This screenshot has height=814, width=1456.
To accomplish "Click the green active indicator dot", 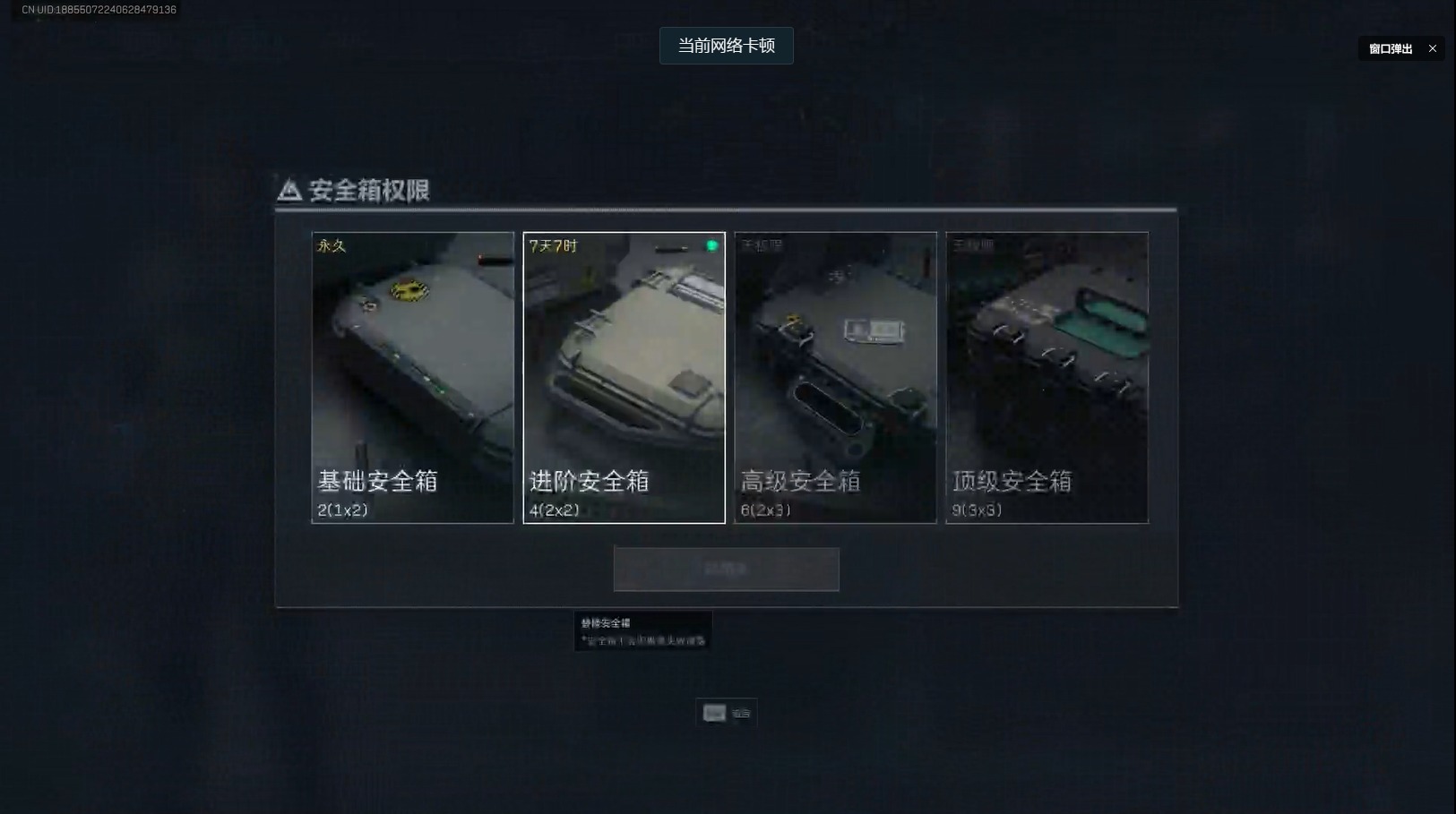I will pyautogui.click(x=711, y=245).
